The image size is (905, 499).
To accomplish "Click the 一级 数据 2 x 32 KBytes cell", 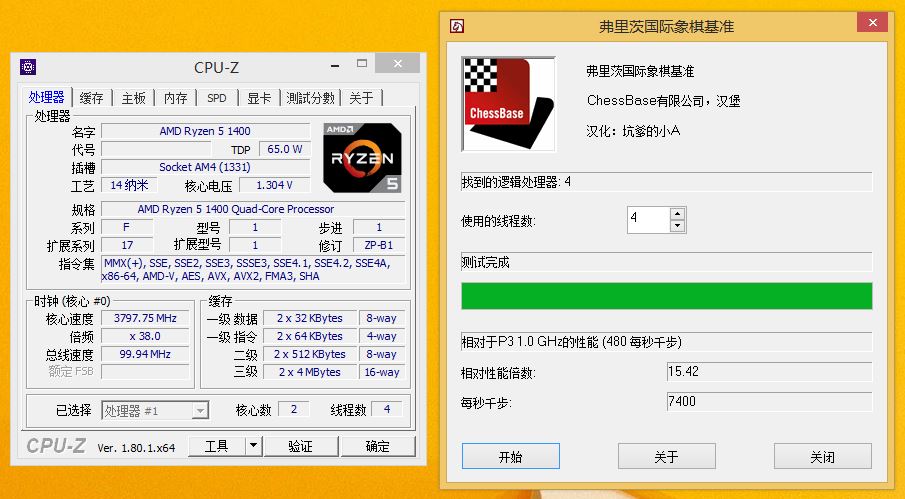I will point(310,318).
